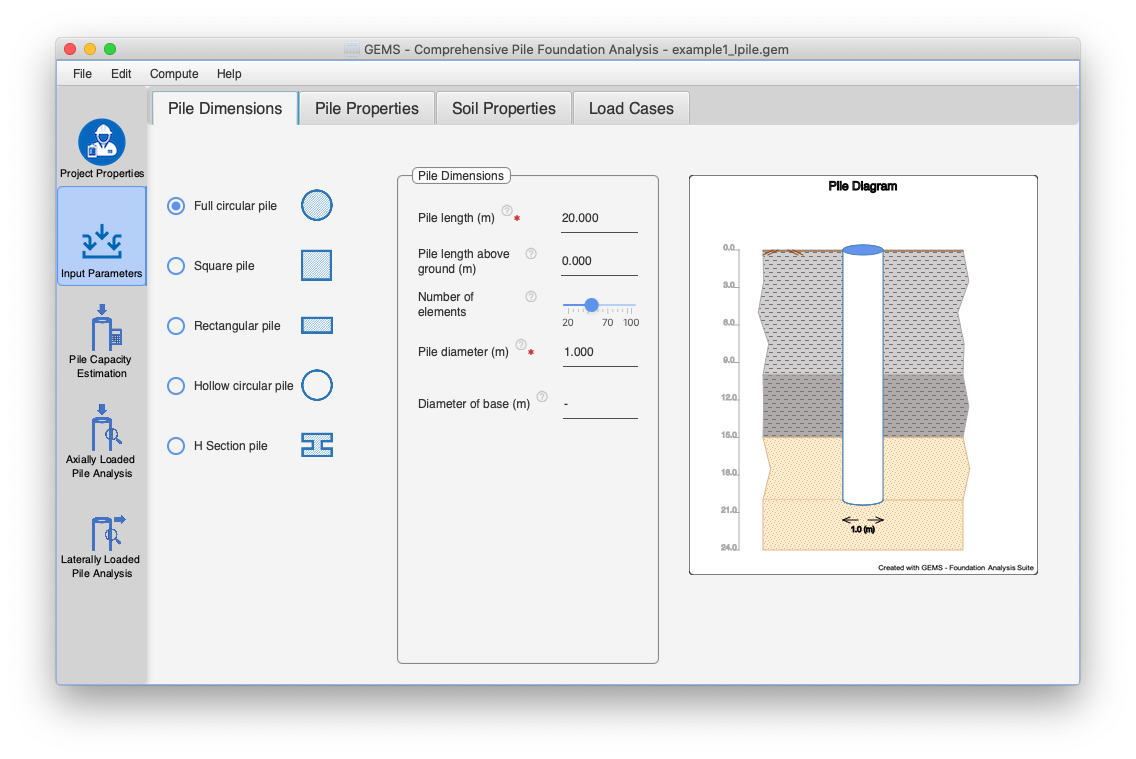The image size is (1136, 759).
Task: Open Project Properties from the sidebar
Action: pyautogui.click(x=101, y=147)
